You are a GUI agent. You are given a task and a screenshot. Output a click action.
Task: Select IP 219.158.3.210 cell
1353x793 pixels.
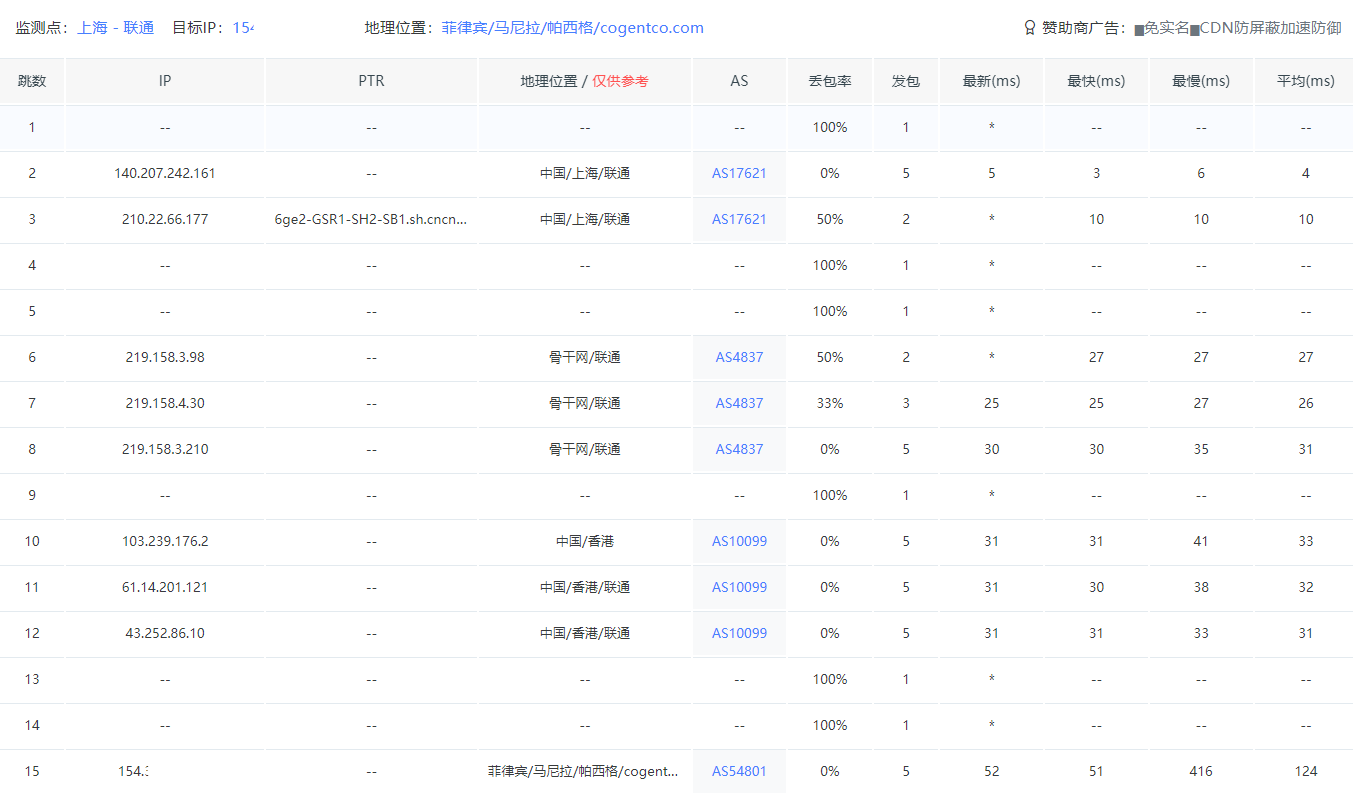(165, 449)
